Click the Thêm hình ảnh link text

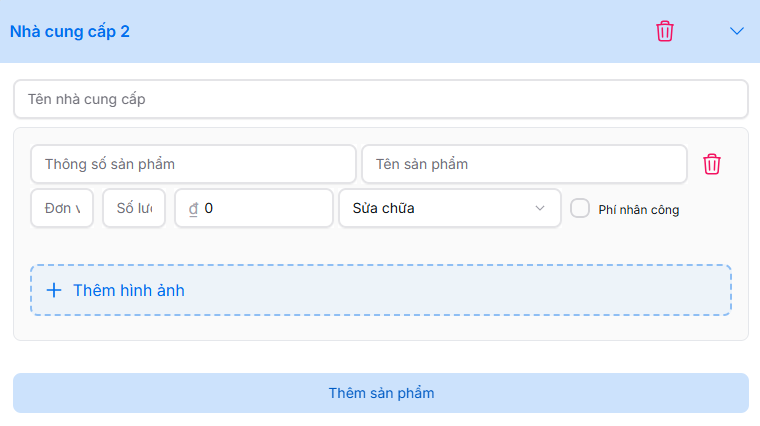coord(129,291)
